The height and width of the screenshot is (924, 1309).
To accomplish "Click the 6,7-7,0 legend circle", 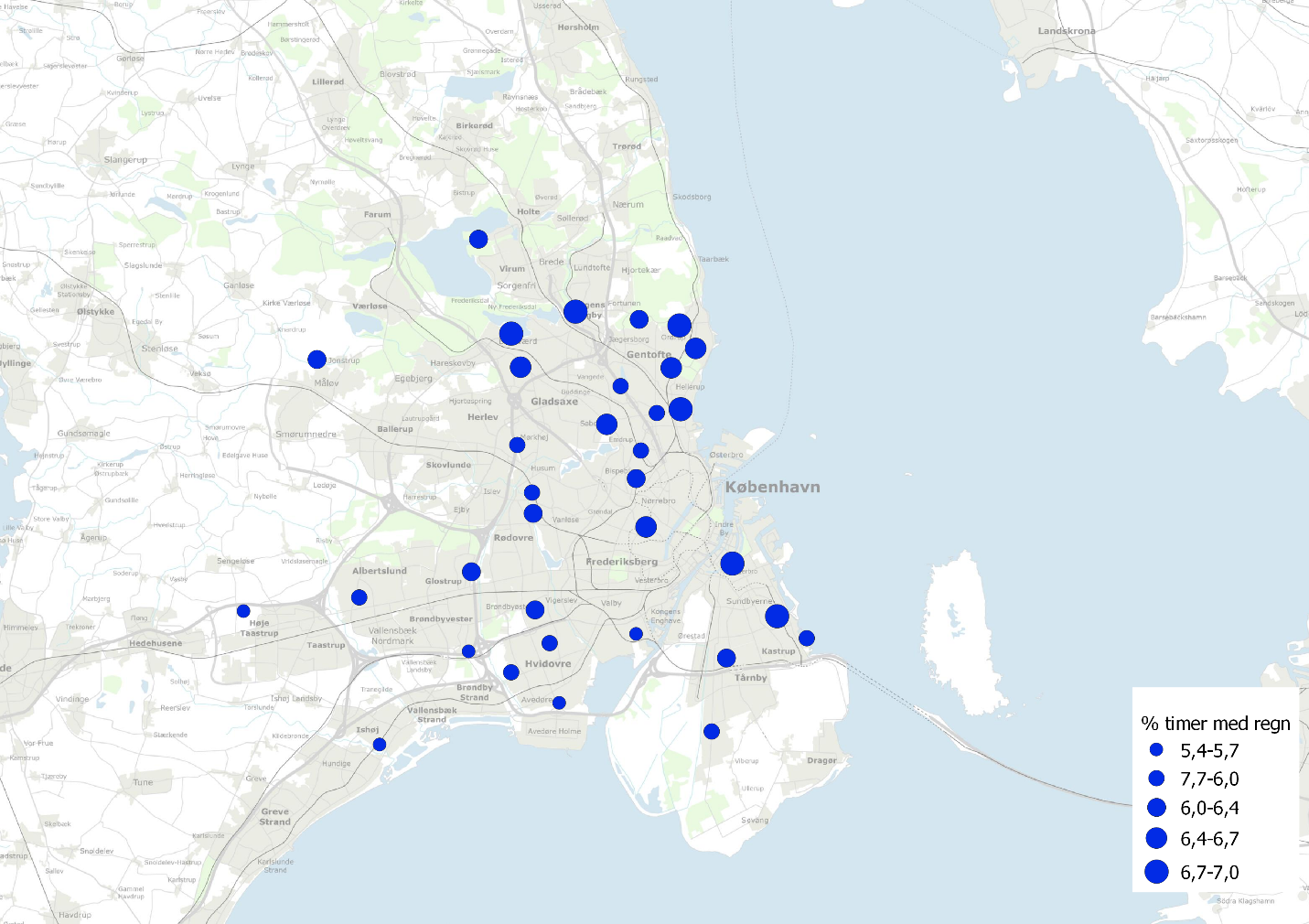I will 1156,872.
